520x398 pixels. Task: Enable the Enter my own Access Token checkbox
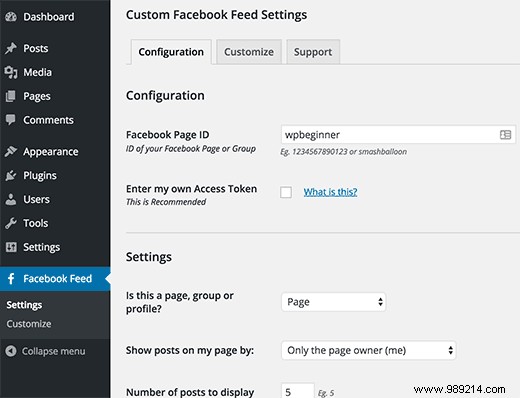coord(286,192)
